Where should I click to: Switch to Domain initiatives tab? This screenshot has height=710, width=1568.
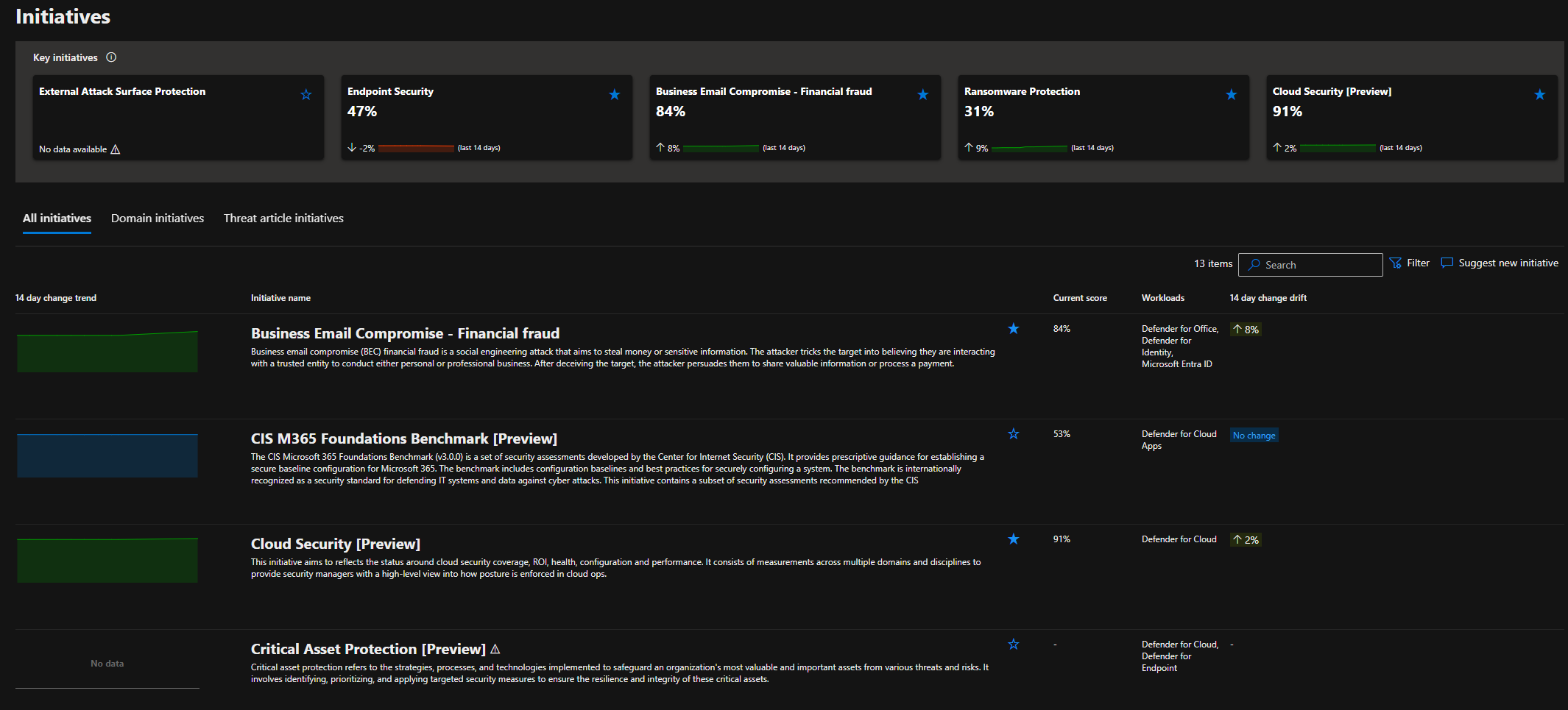(x=158, y=219)
